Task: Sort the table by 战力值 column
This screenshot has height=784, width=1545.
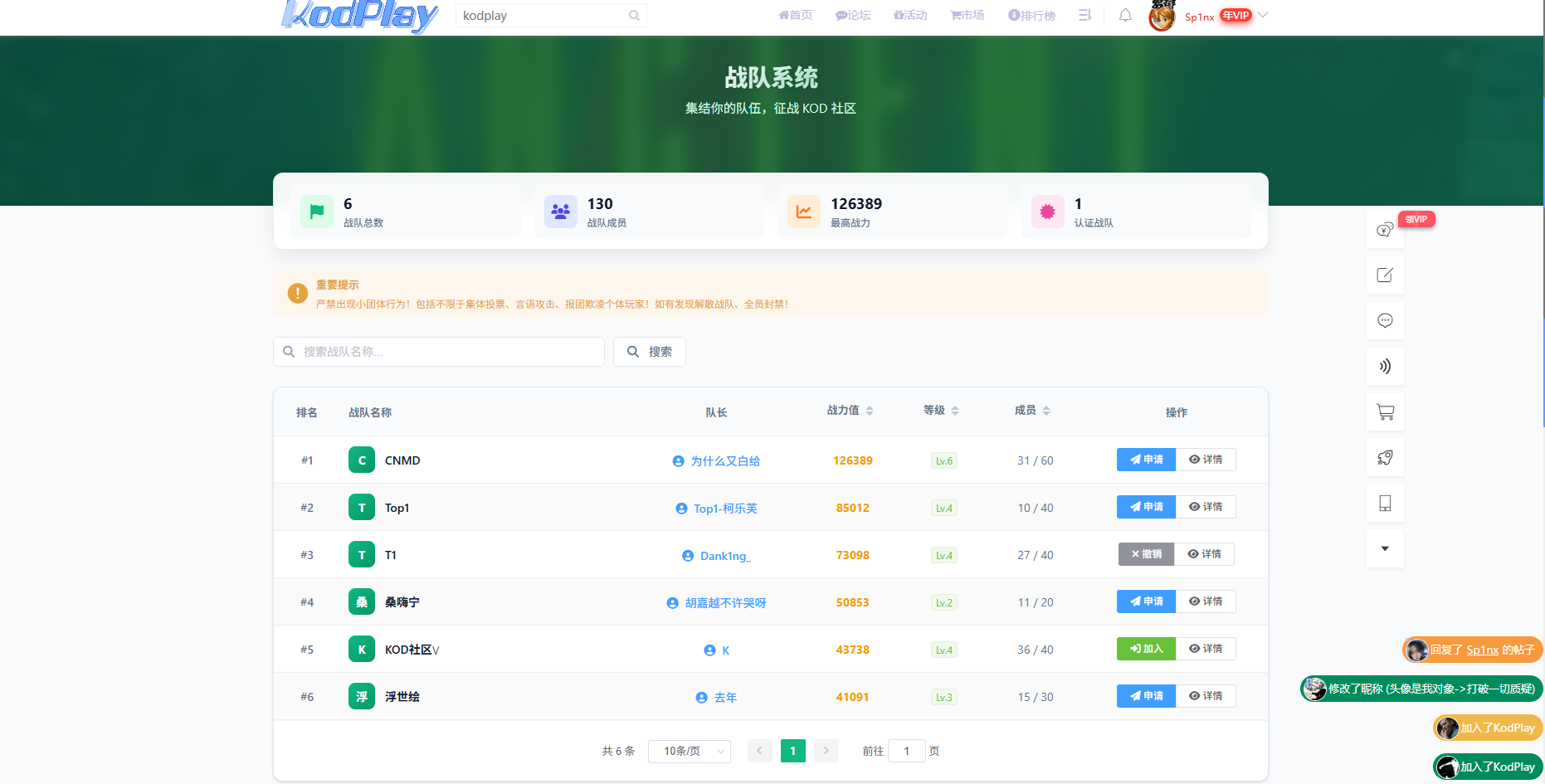Action: point(850,411)
